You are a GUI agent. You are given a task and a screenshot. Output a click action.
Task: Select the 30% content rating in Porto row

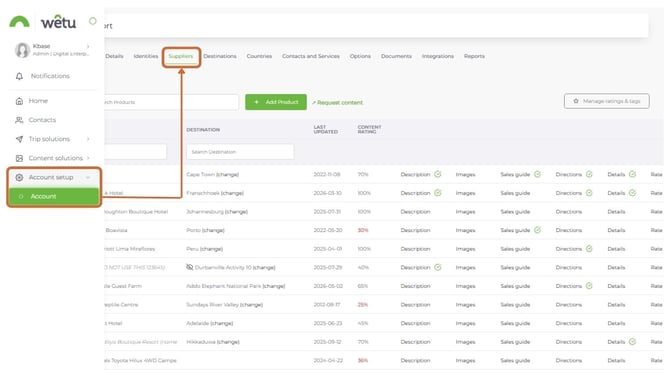point(363,230)
